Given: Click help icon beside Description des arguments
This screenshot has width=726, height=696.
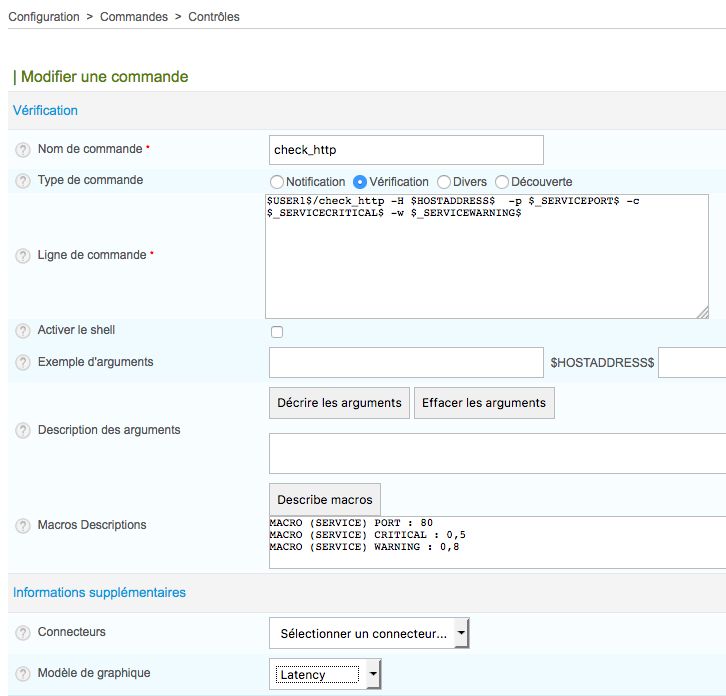Looking at the screenshot, I should pyautogui.click(x=23, y=431).
